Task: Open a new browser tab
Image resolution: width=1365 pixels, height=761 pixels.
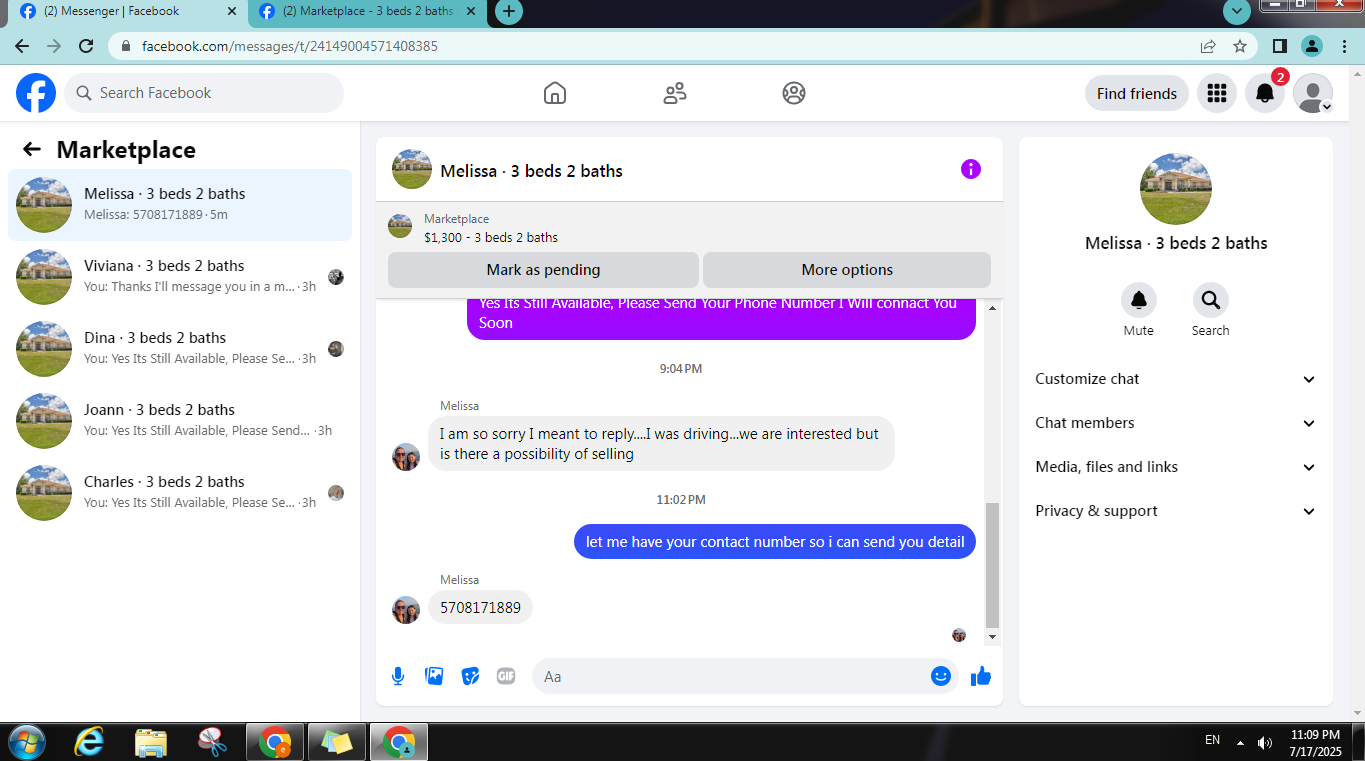Action: point(509,11)
